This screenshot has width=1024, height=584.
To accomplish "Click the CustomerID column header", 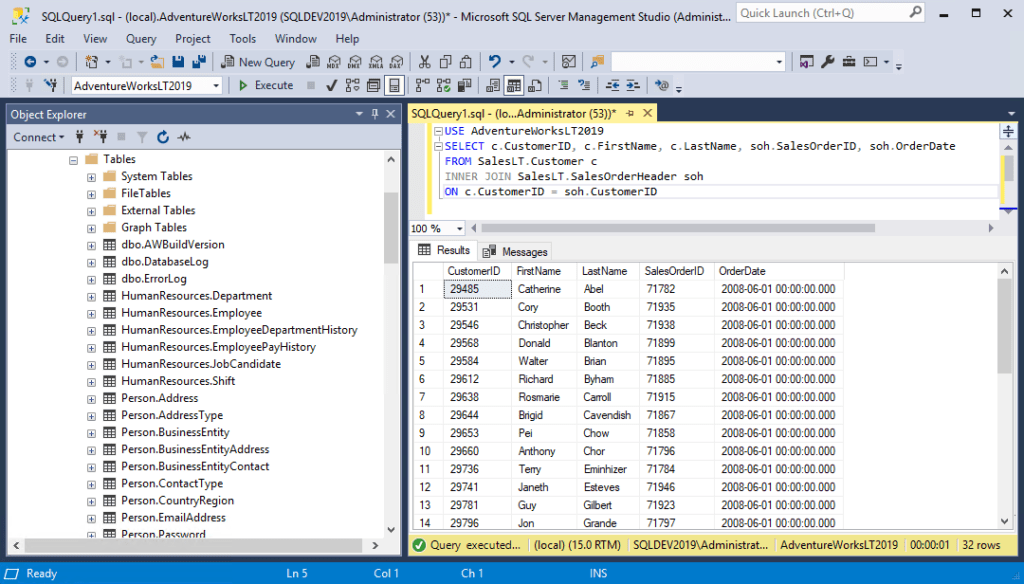I will (x=477, y=271).
